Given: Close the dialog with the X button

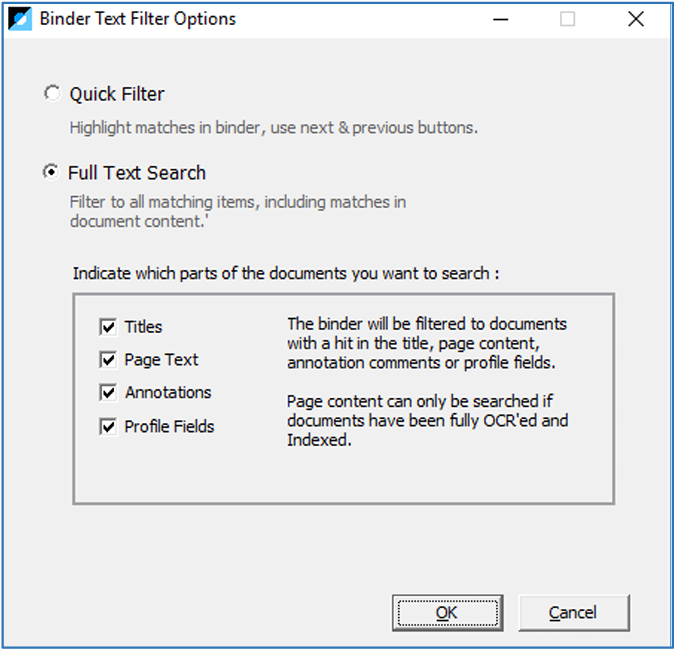Looking at the screenshot, I should pyautogui.click(x=636, y=19).
